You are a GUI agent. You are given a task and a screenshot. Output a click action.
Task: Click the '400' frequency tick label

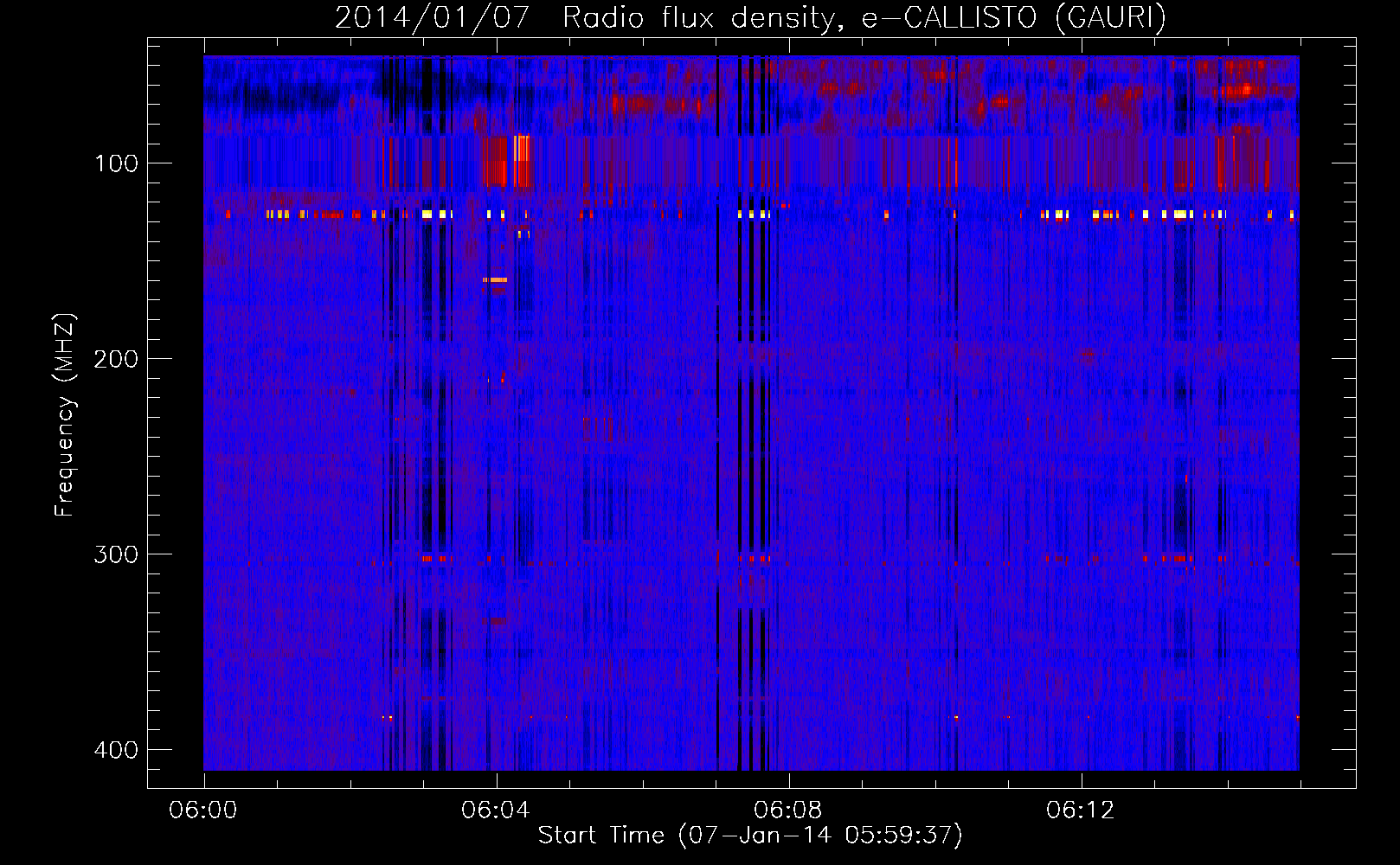tap(116, 750)
